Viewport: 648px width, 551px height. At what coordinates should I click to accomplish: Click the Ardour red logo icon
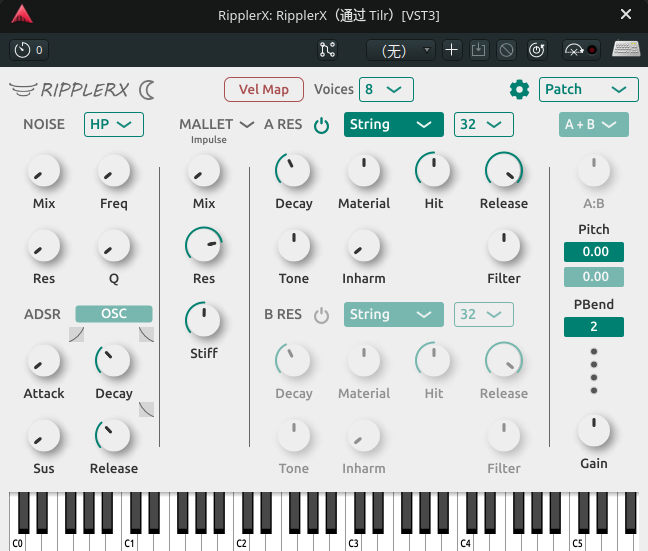point(22,14)
